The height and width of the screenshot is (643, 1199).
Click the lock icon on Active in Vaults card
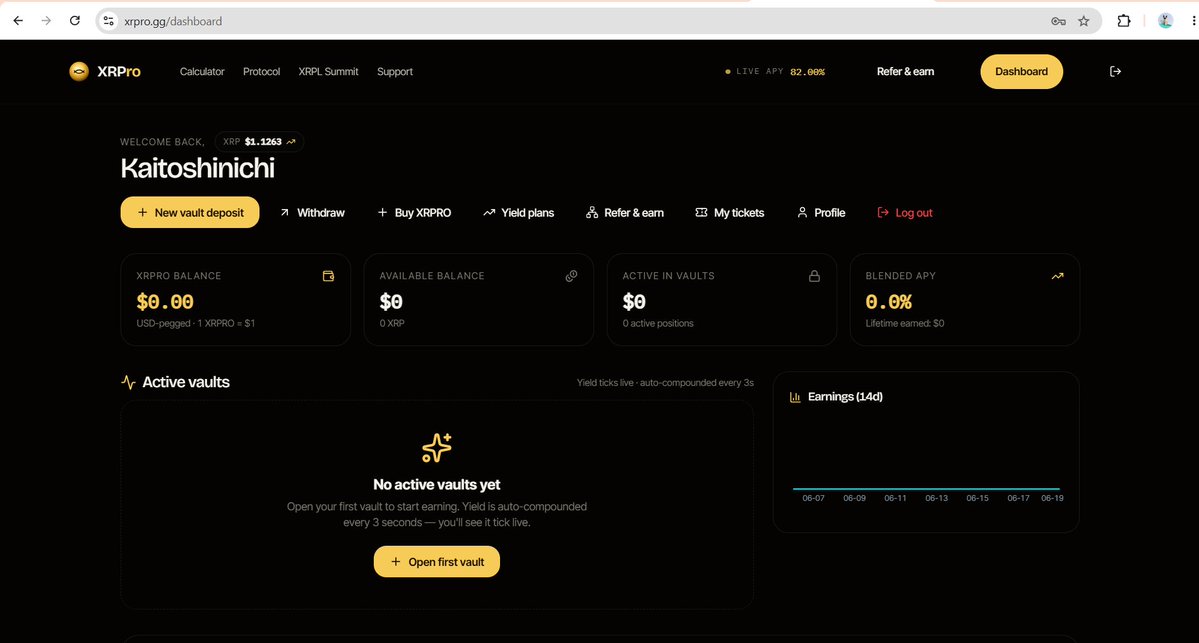click(x=814, y=276)
